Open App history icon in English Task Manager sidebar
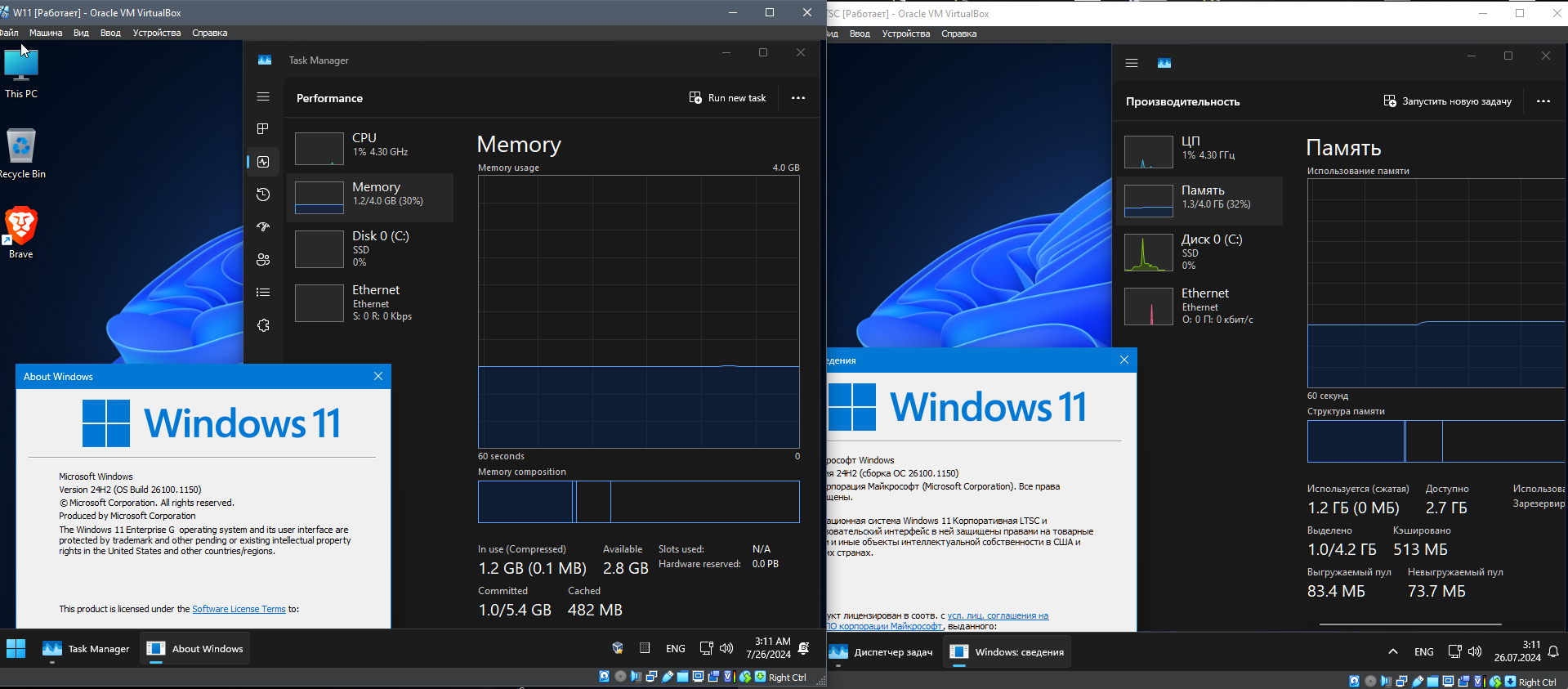Viewport: 1568px width, 689px height. click(263, 195)
